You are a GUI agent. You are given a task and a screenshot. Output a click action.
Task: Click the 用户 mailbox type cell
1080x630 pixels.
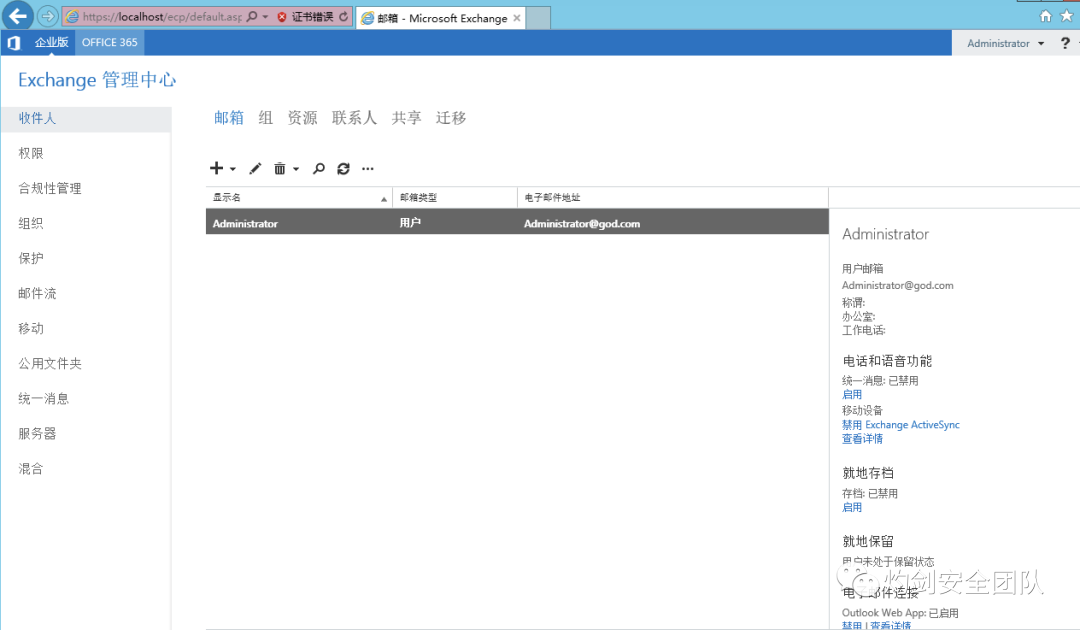(411, 223)
